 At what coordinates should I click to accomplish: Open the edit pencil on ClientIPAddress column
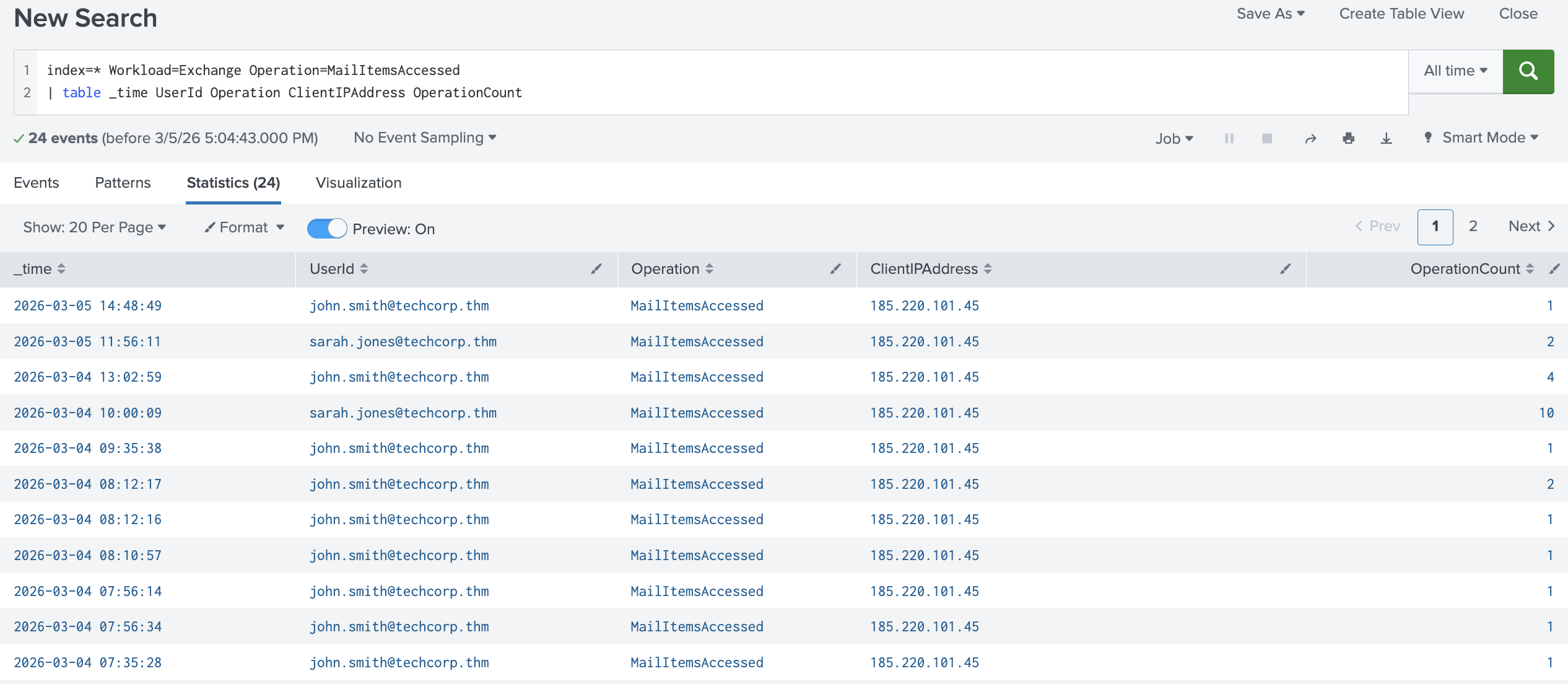[x=1286, y=269]
